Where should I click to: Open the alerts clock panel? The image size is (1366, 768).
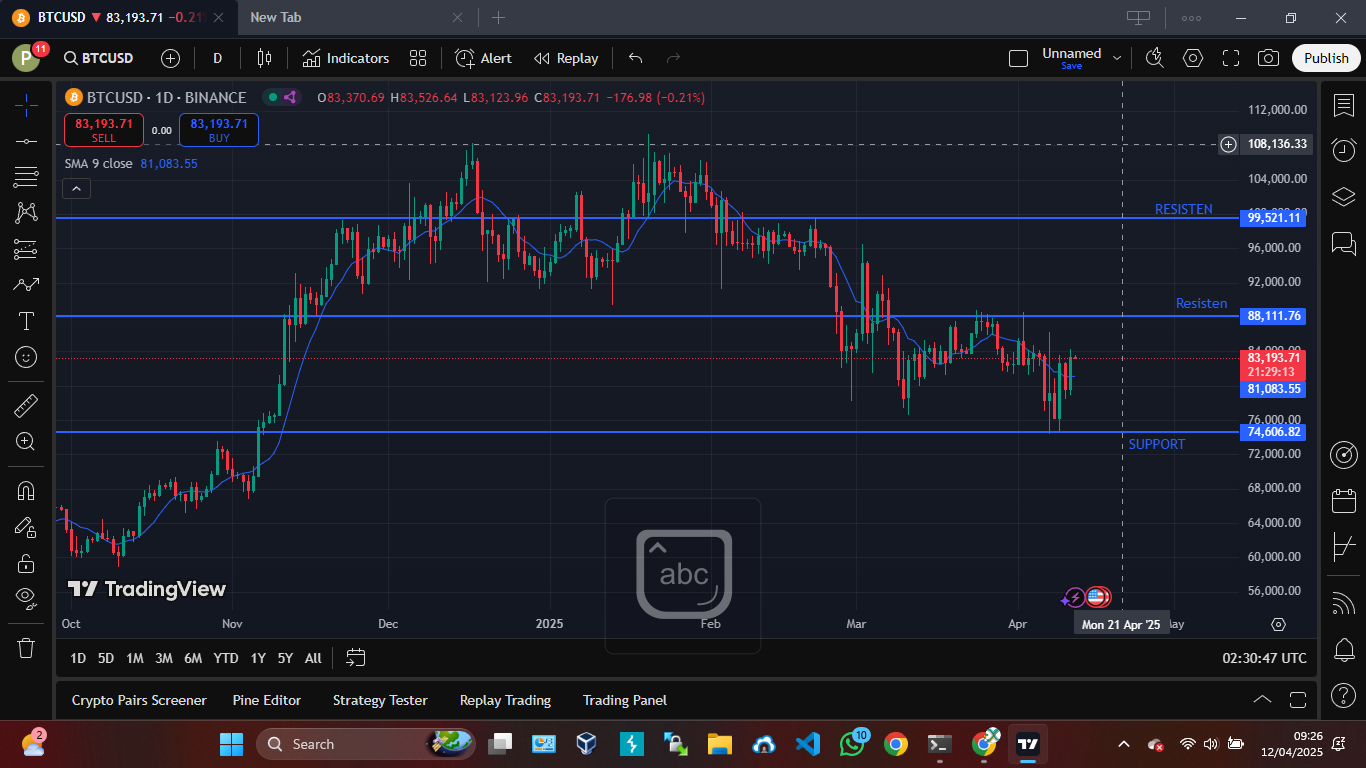pyautogui.click(x=1343, y=150)
